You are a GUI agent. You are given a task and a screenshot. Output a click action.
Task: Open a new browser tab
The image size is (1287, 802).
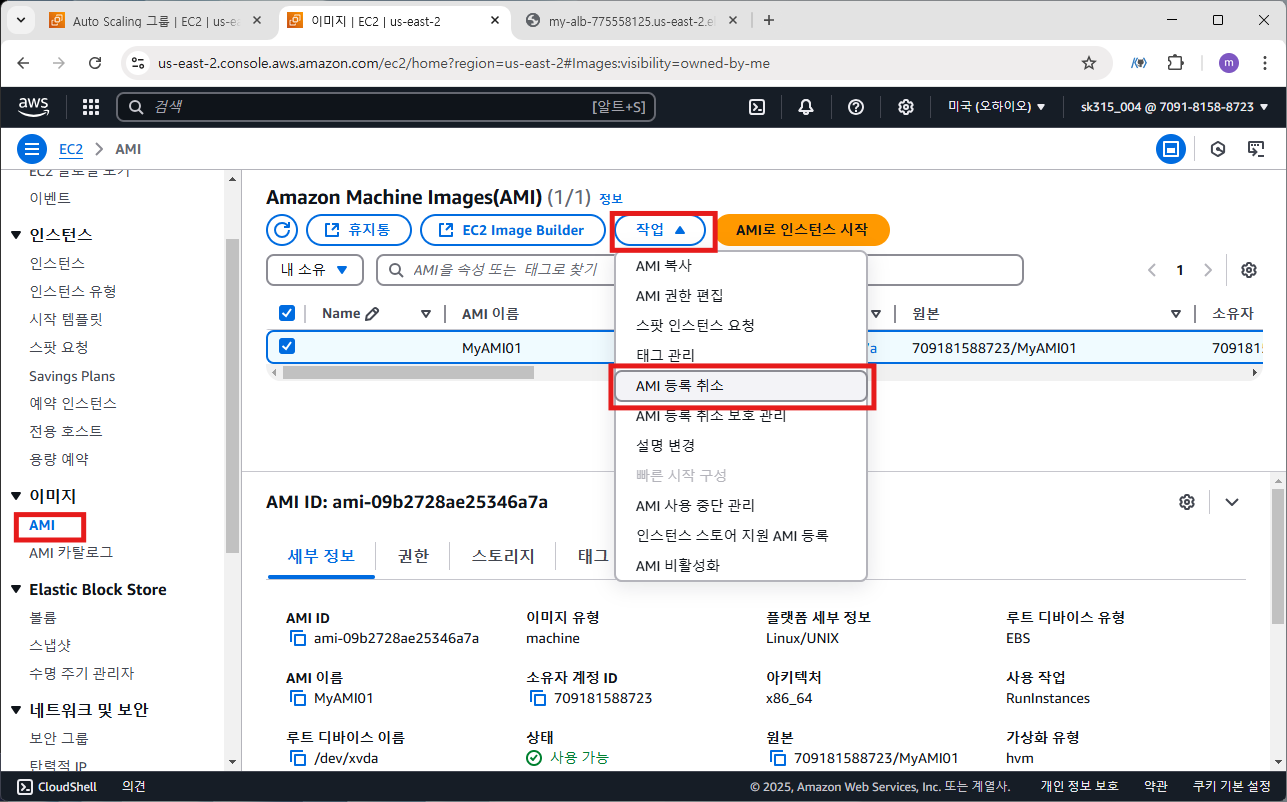pyautogui.click(x=768, y=20)
